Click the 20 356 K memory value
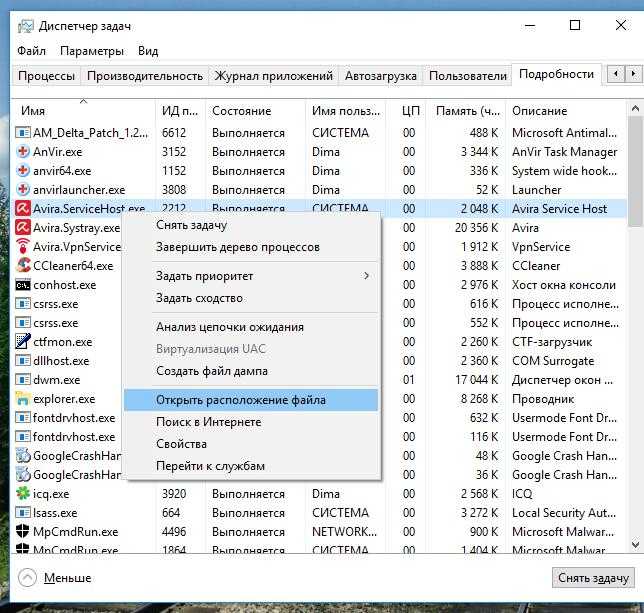Screen dimensions: 644x613 click(x=476, y=227)
